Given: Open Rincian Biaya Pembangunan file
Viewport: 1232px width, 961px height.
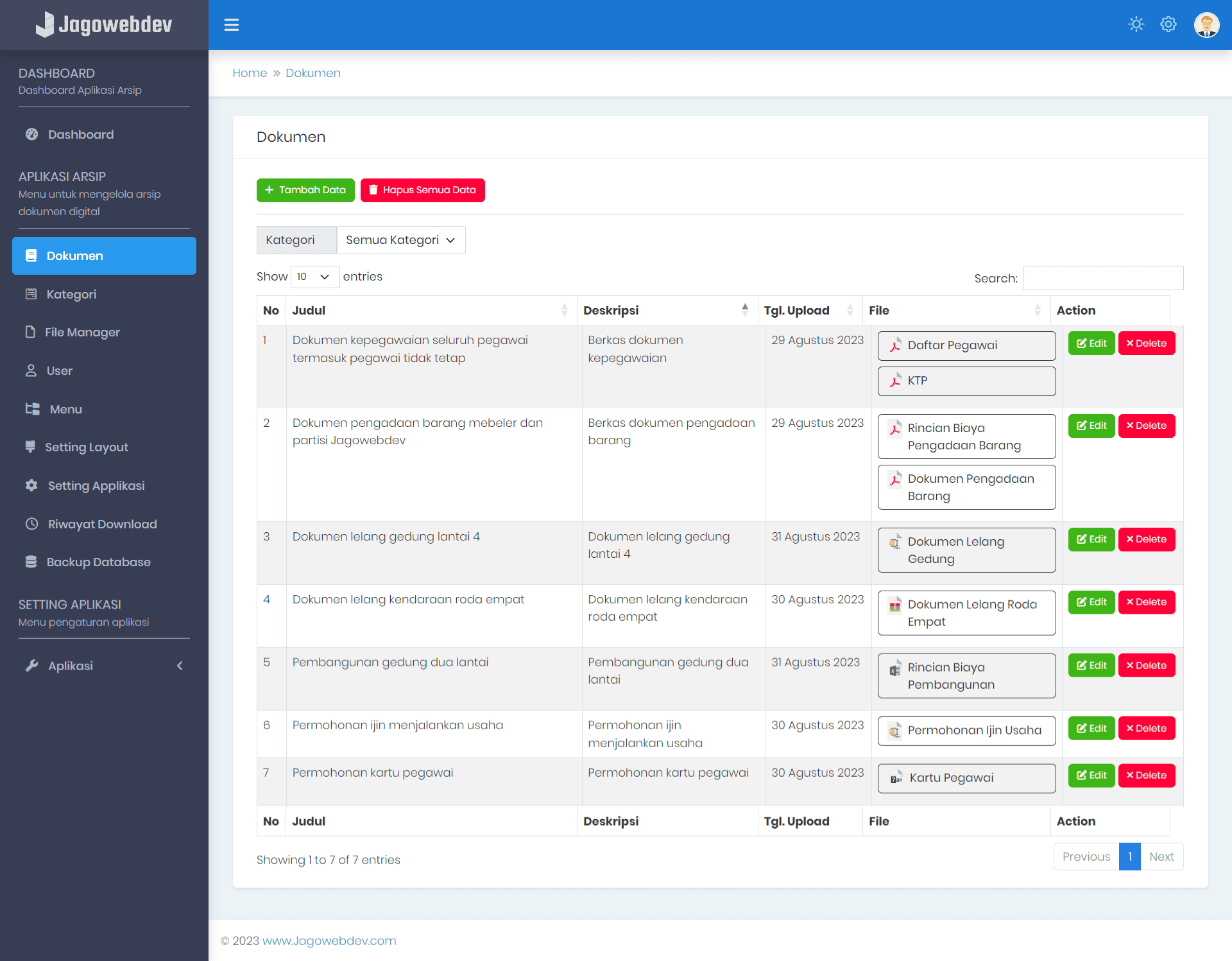Looking at the screenshot, I should 966,676.
